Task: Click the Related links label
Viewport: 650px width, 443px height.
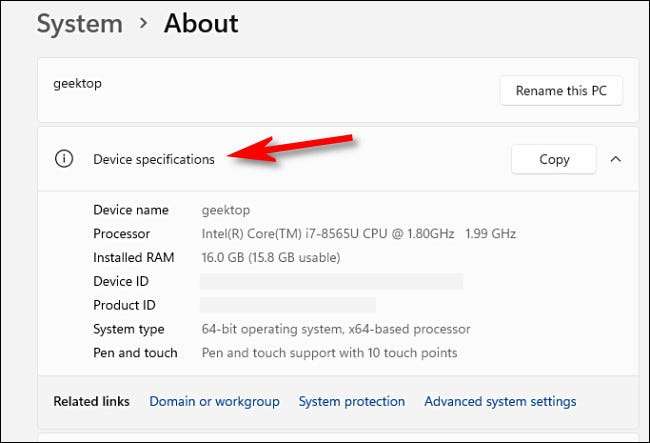Action: click(x=91, y=401)
